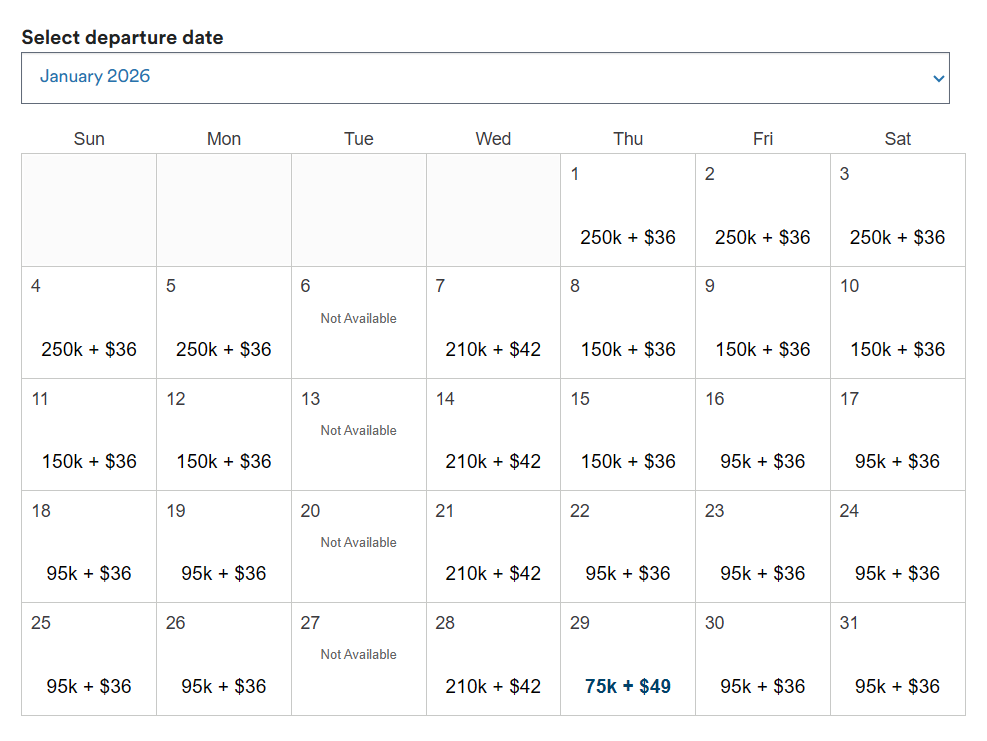Click the unavailable January 6 cell
Viewport: 987px width, 741px height.
[358, 323]
